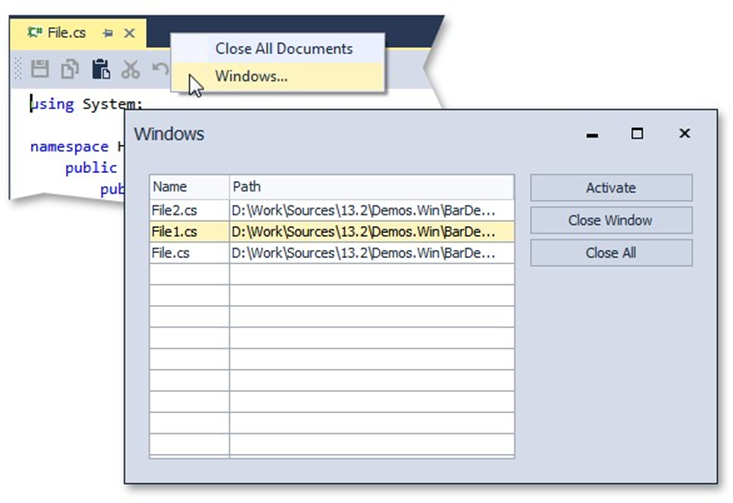Click the Paste clipboard icon
Viewport: 733px width, 503px height.
pos(100,69)
